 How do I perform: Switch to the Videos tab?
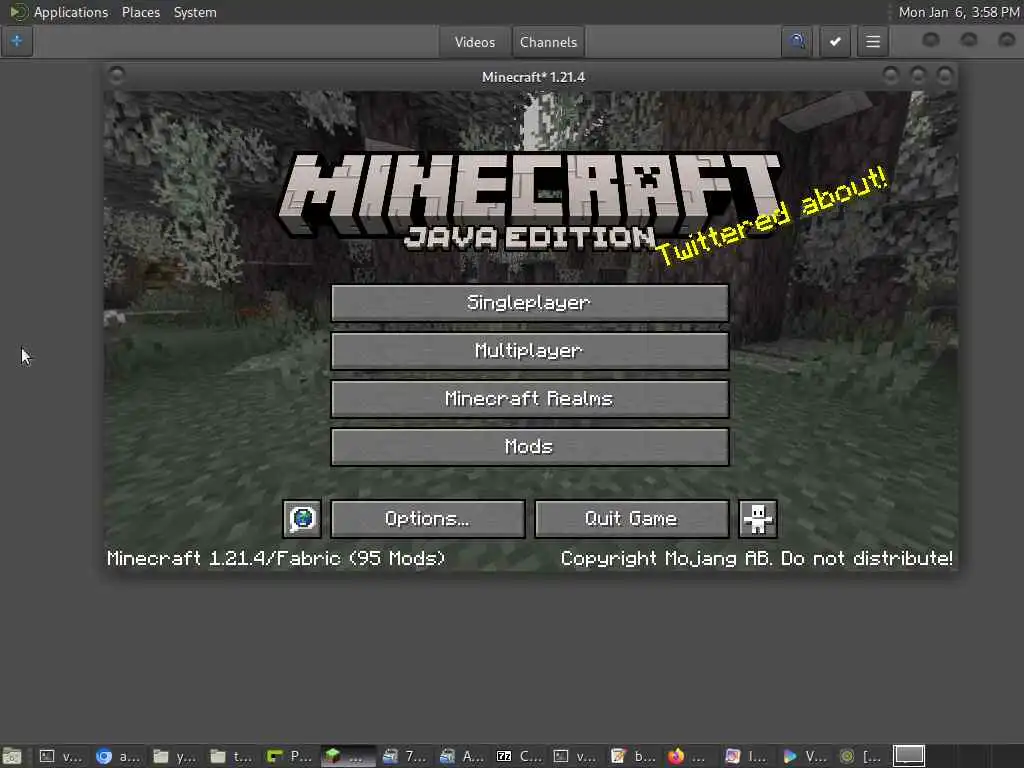point(475,42)
